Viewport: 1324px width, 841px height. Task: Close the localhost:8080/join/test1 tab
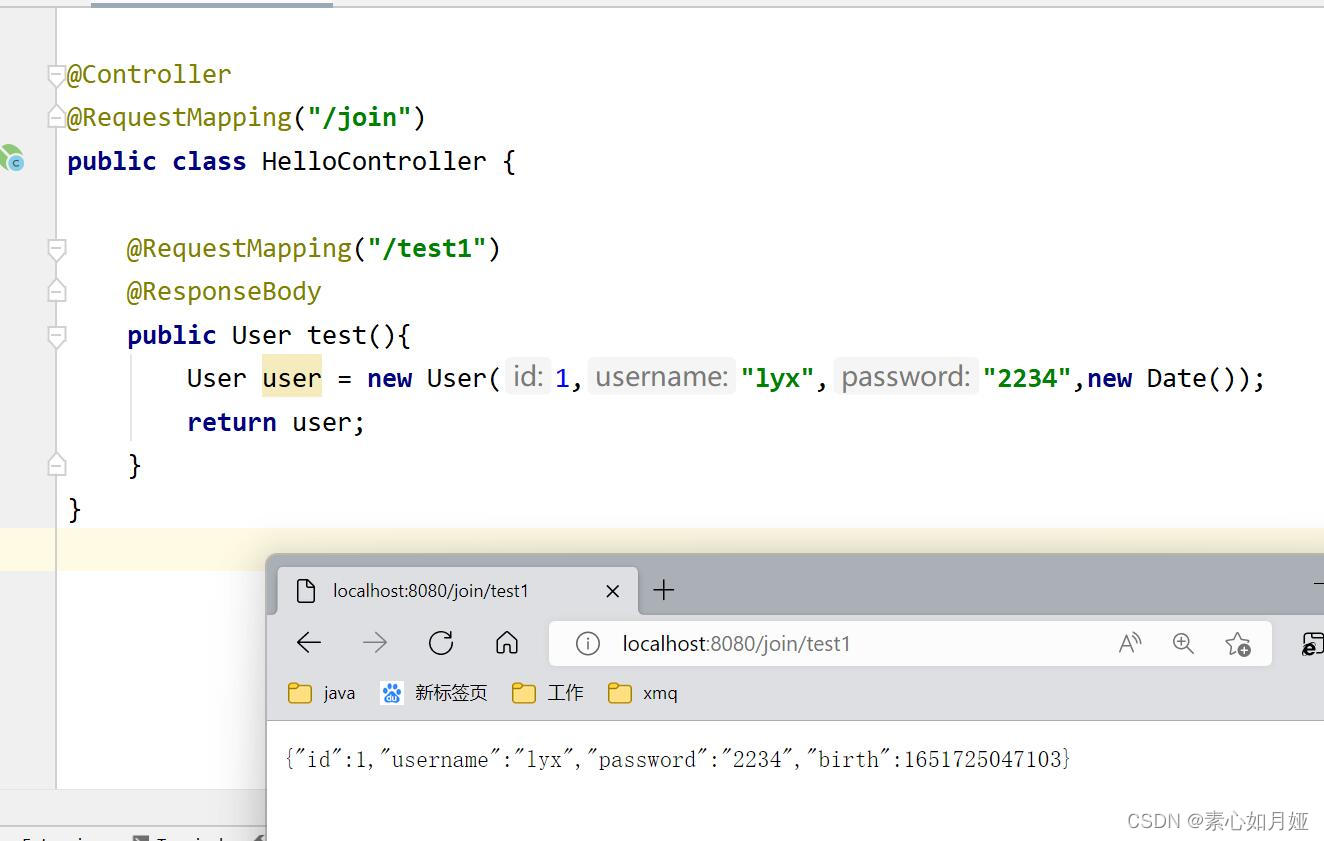[x=613, y=591]
